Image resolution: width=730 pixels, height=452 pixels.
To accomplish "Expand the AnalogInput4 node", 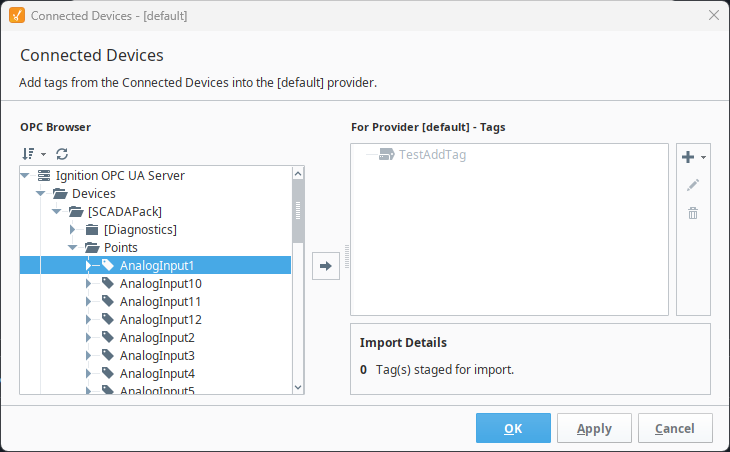I will tap(88, 373).
